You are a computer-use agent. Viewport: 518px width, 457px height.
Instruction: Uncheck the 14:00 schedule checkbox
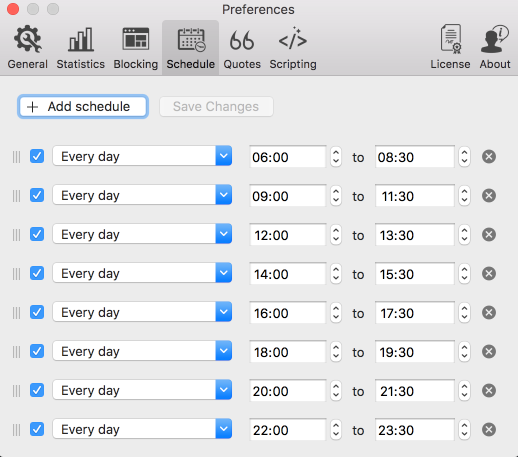(37, 273)
